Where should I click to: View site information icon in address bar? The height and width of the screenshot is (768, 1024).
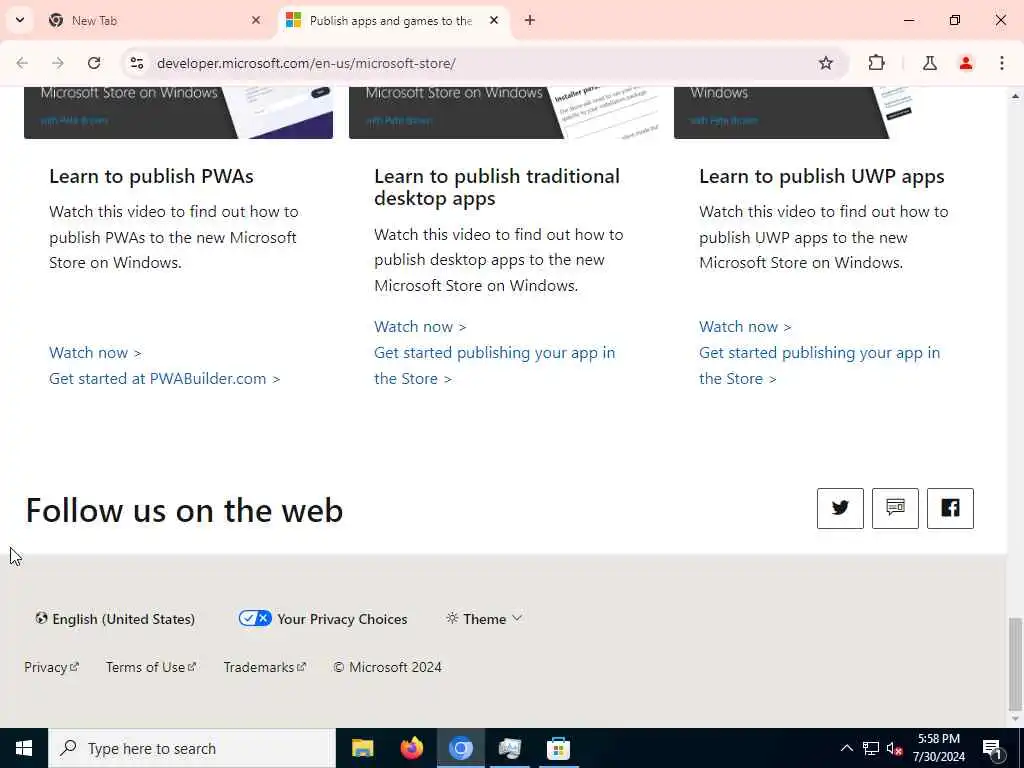(x=136, y=63)
